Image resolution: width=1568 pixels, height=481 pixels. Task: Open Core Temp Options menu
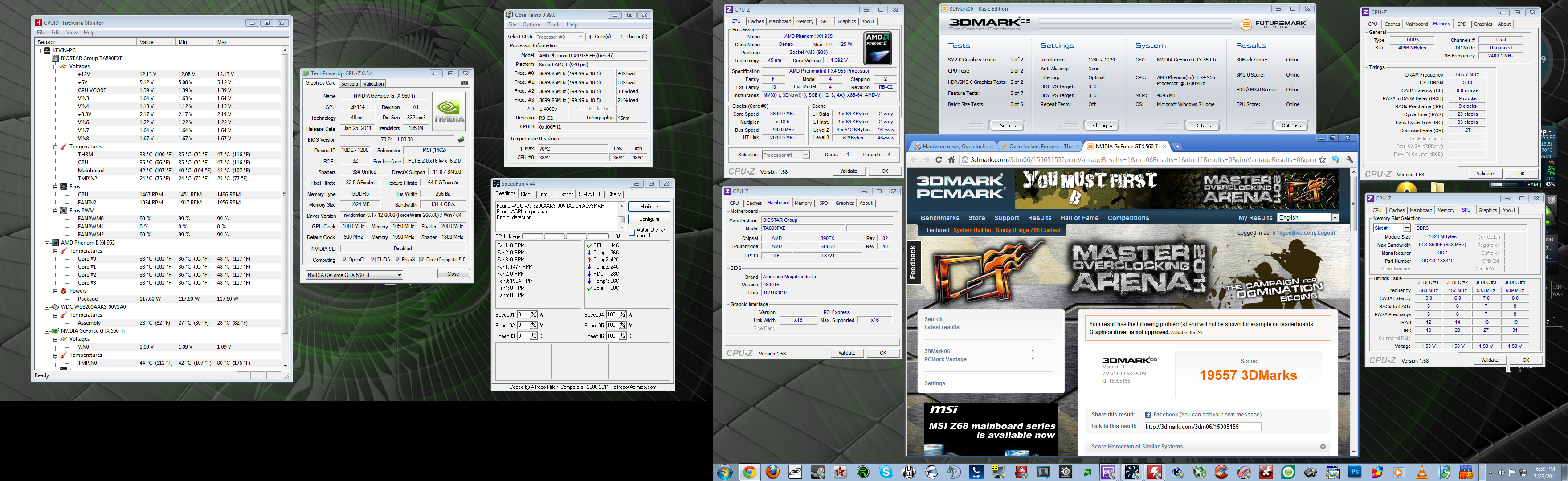click(x=531, y=25)
